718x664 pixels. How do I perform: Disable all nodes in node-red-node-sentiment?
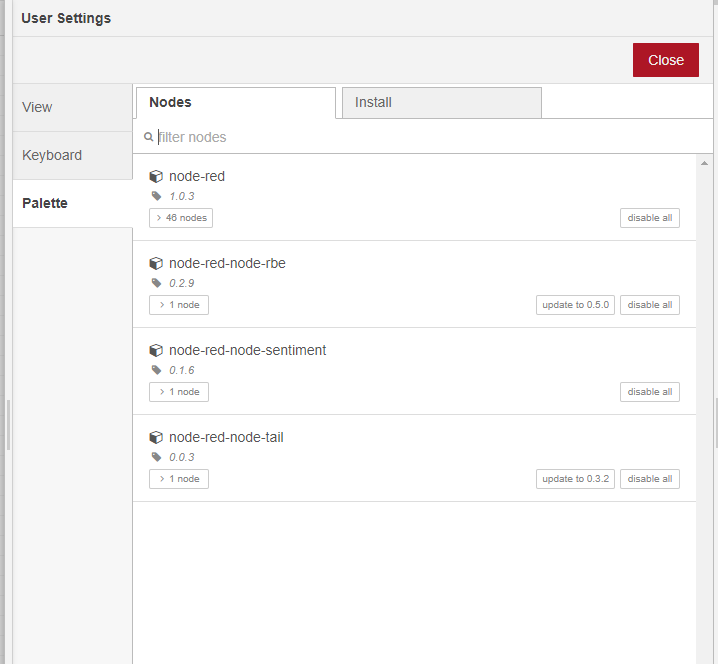coord(649,392)
